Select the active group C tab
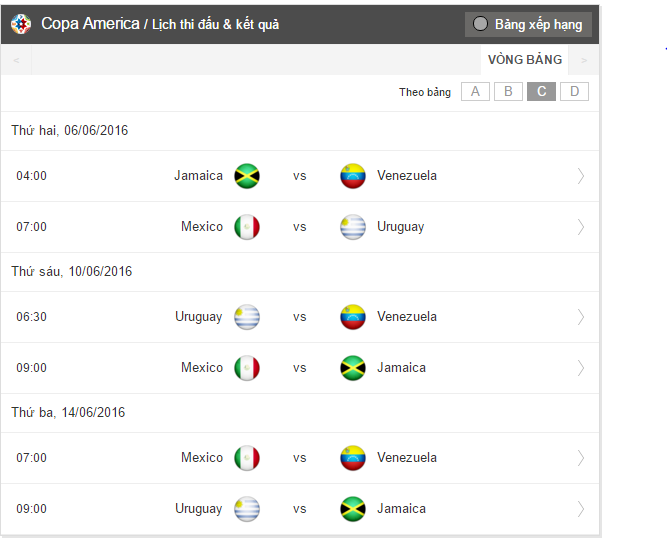 (541, 92)
